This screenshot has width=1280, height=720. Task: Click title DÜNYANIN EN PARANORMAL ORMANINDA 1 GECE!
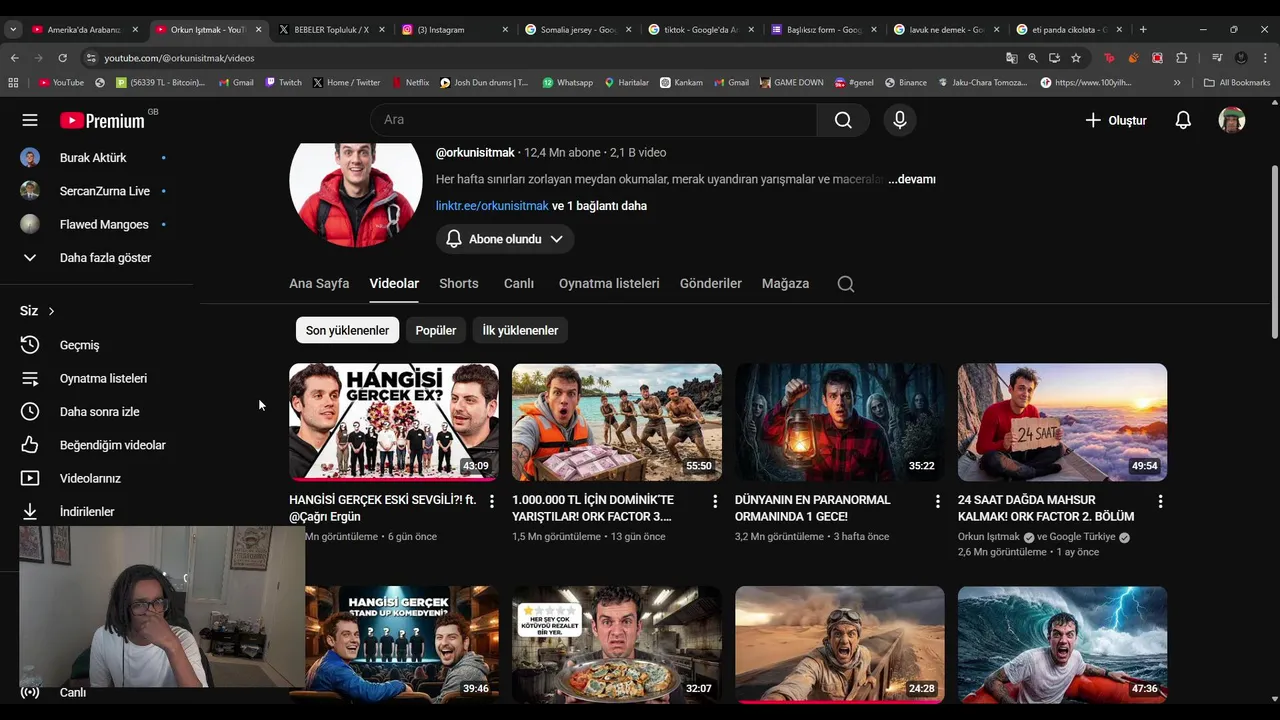tap(812, 508)
